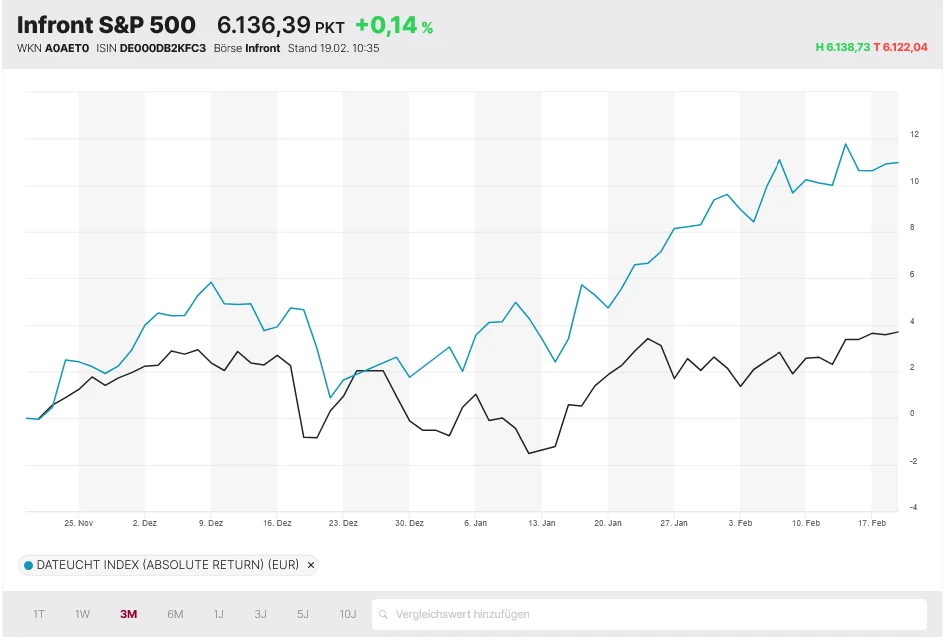
Task: Click the DATEUCHT INDEX (ABSOLUTE RETURN) label
Action: (168, 565)
